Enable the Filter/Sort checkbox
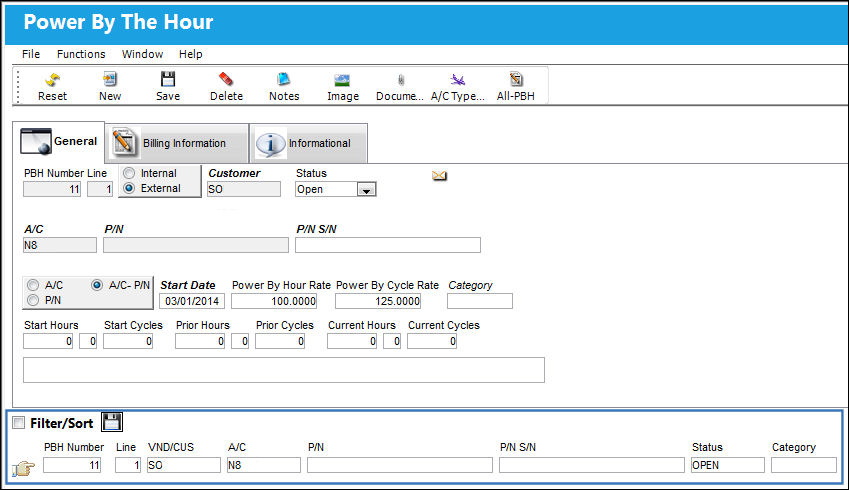This screenshot has height=490, width=849. tap(19, 423)
